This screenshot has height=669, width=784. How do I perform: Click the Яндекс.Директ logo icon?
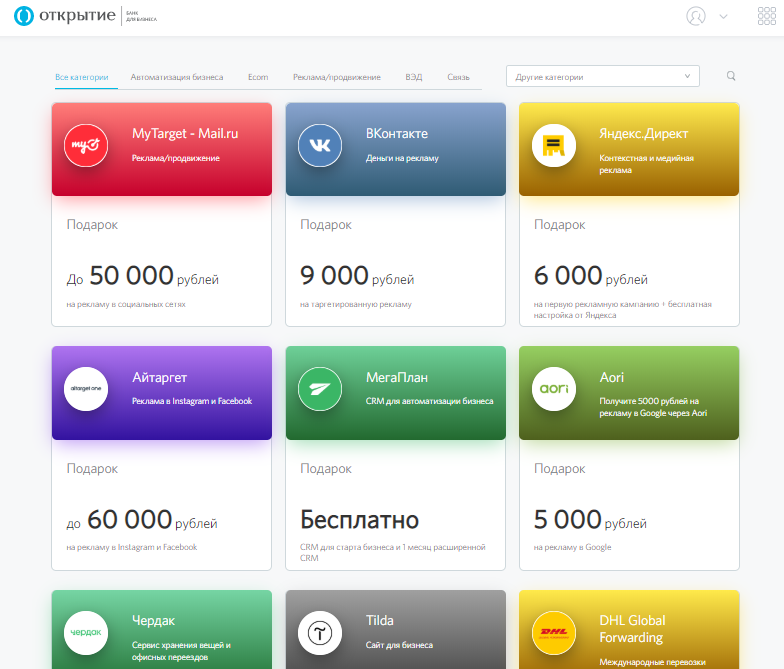554,146
